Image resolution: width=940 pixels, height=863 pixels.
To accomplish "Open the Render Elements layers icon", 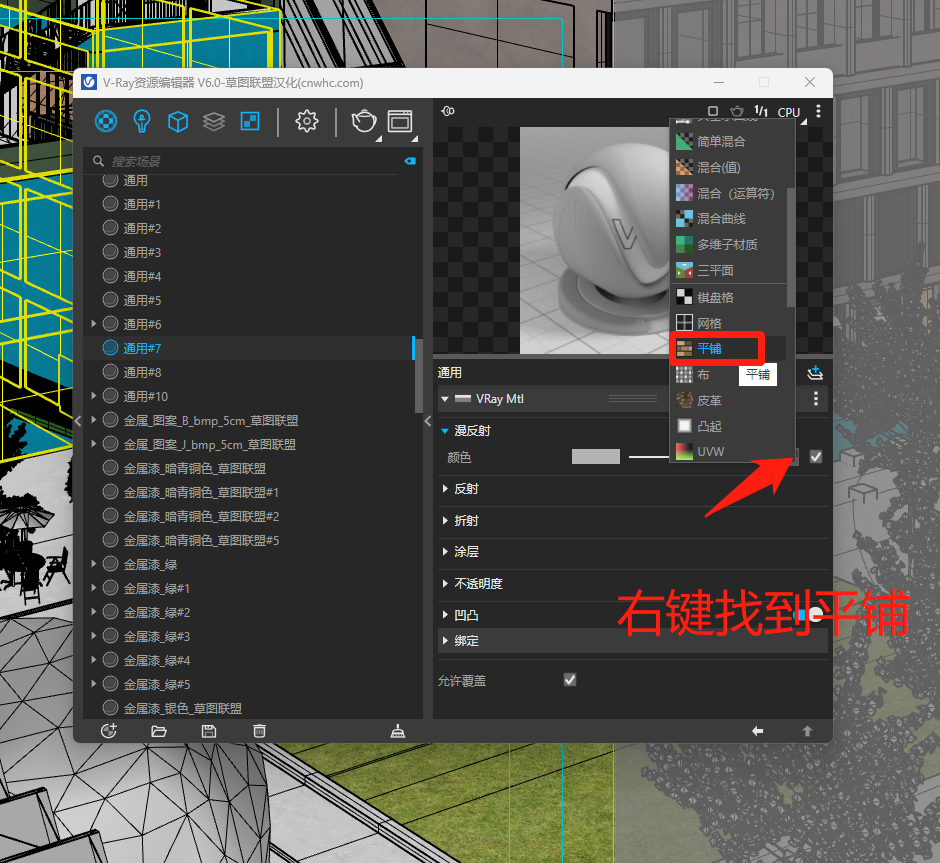I will point(214,122).
